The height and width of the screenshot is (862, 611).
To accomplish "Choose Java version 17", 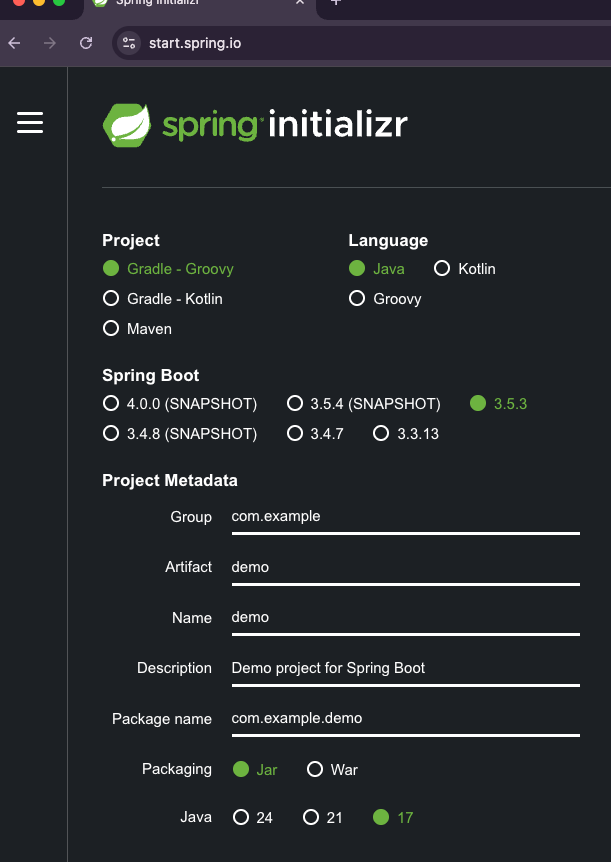I will tap(393, 817).
